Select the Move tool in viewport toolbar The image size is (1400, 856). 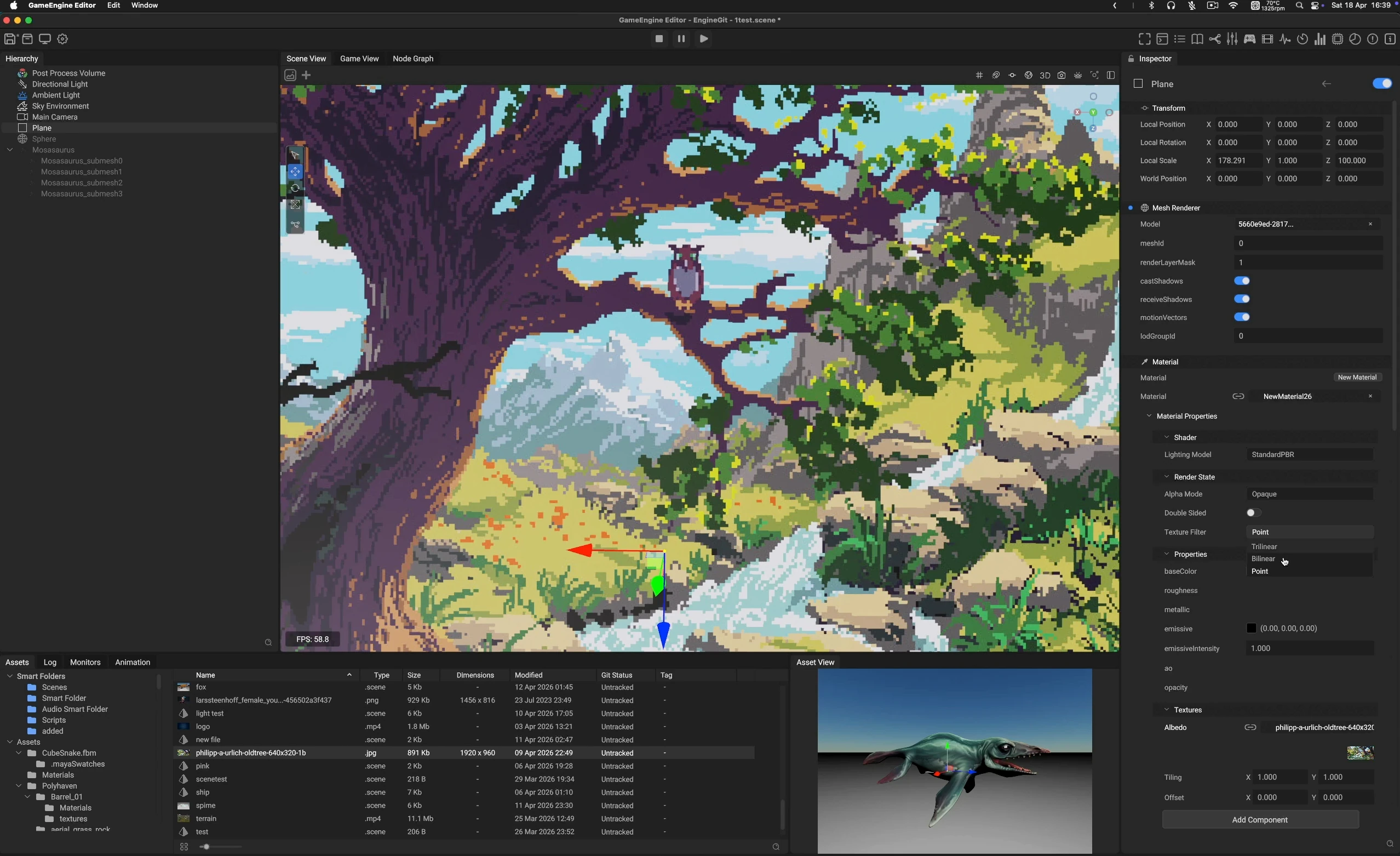pyautogui.click(x=295, y=172)
